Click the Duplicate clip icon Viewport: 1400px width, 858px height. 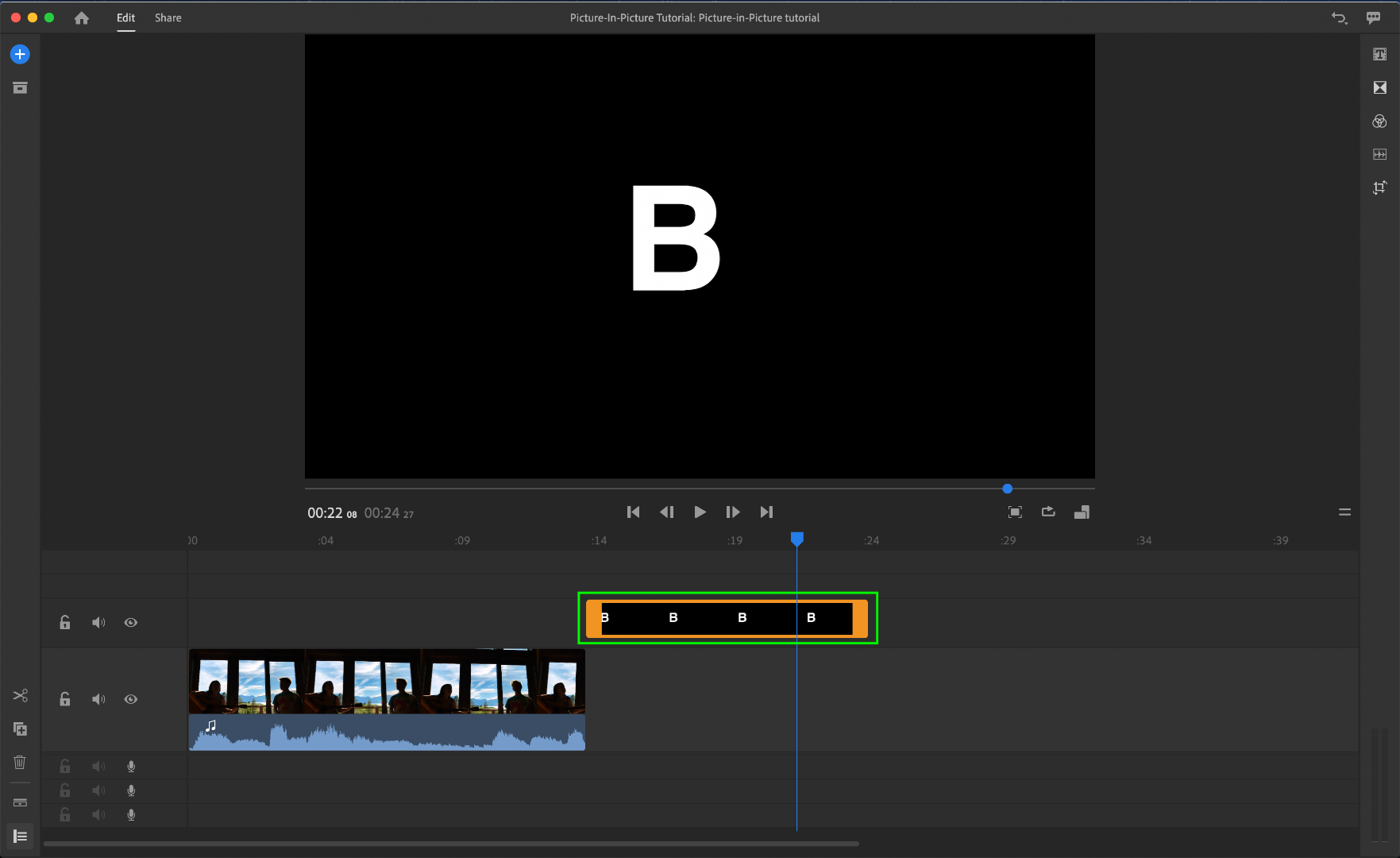pos(20,729)
